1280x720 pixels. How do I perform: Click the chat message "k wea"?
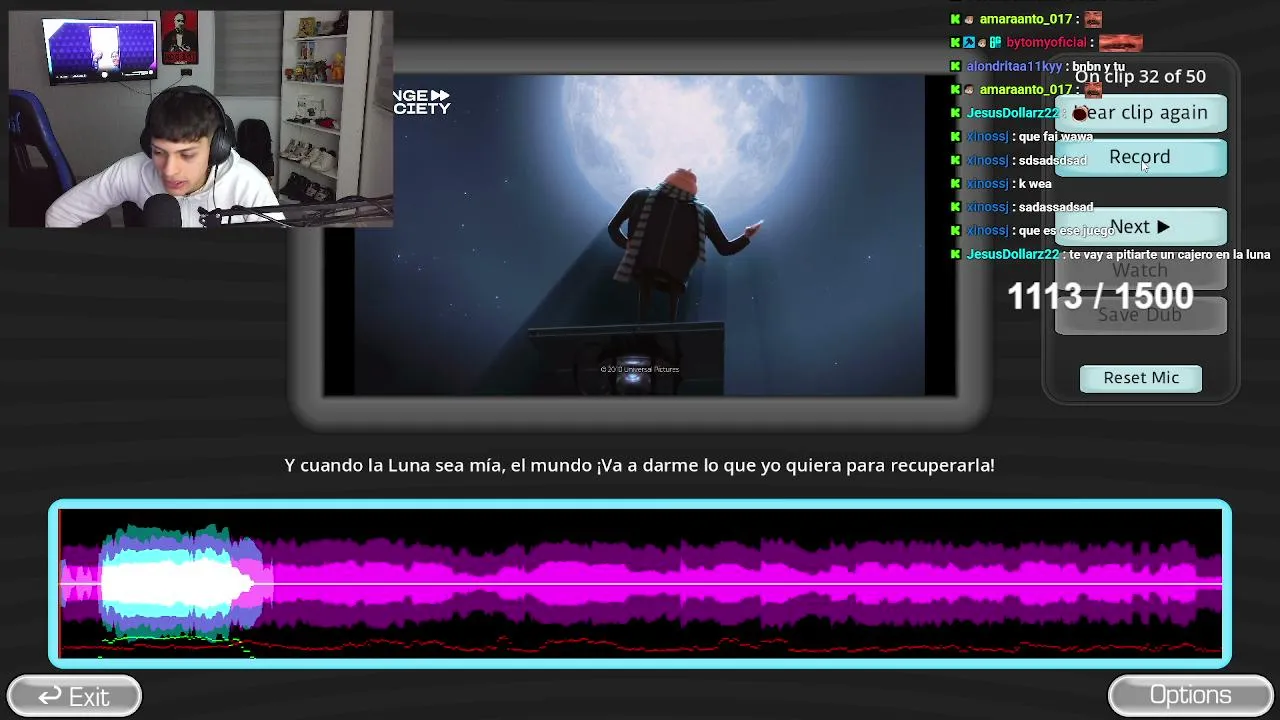pos(1035,184)
